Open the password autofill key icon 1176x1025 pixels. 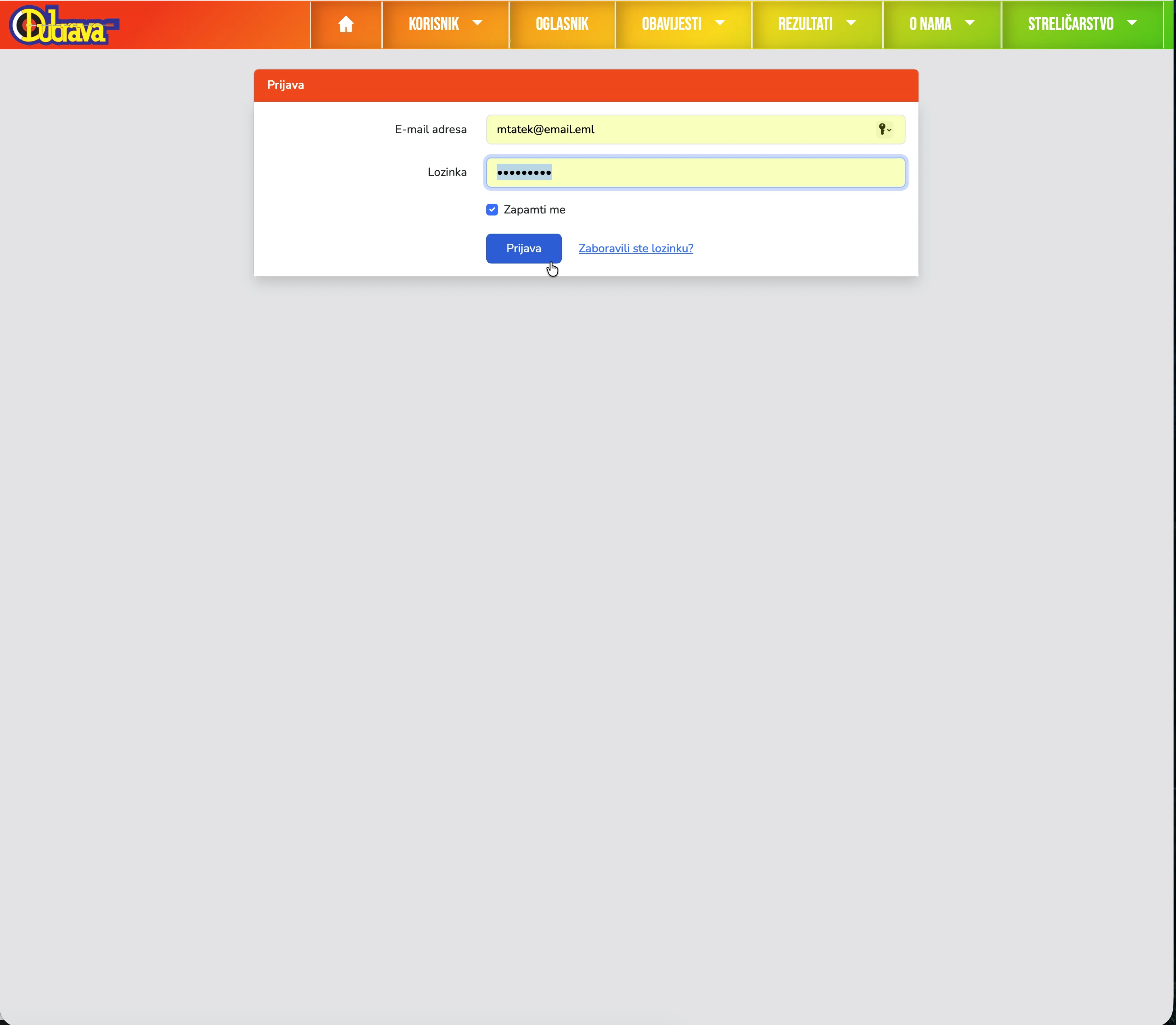883,129
